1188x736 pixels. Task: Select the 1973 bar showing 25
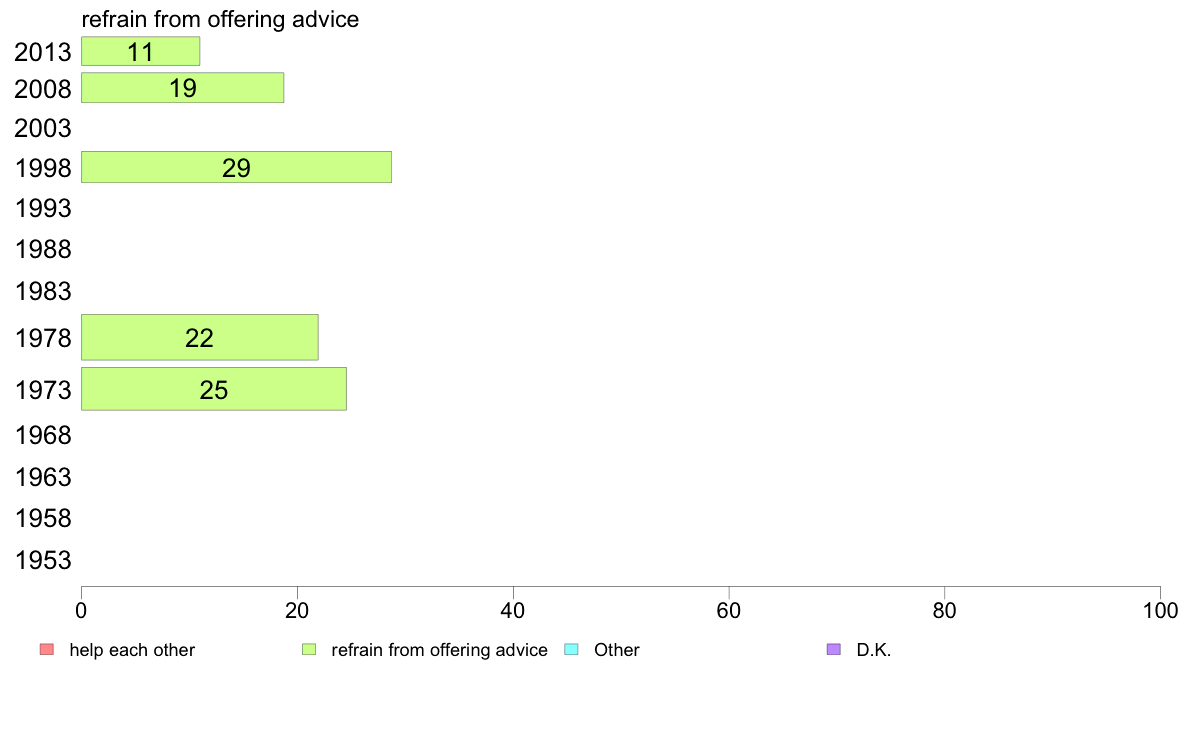click(214, 390)
